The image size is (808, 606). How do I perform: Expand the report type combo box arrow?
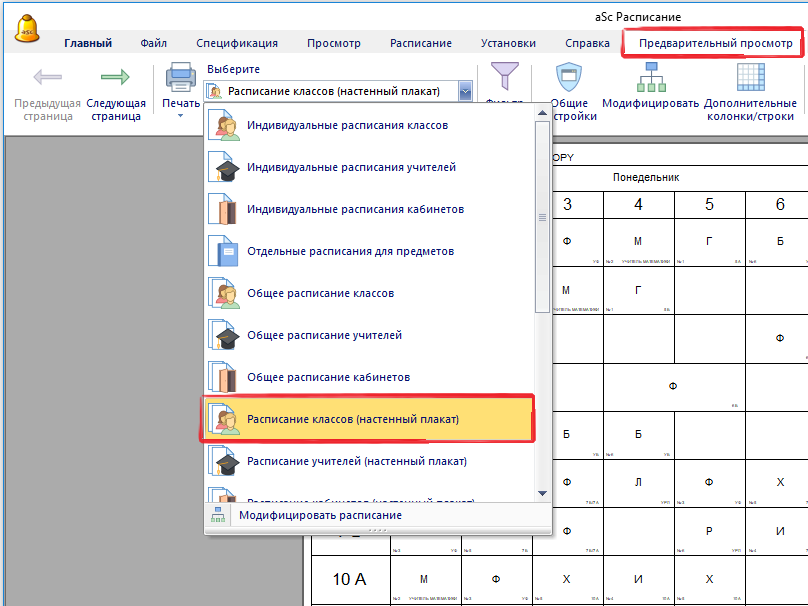[x=465, y=91]
